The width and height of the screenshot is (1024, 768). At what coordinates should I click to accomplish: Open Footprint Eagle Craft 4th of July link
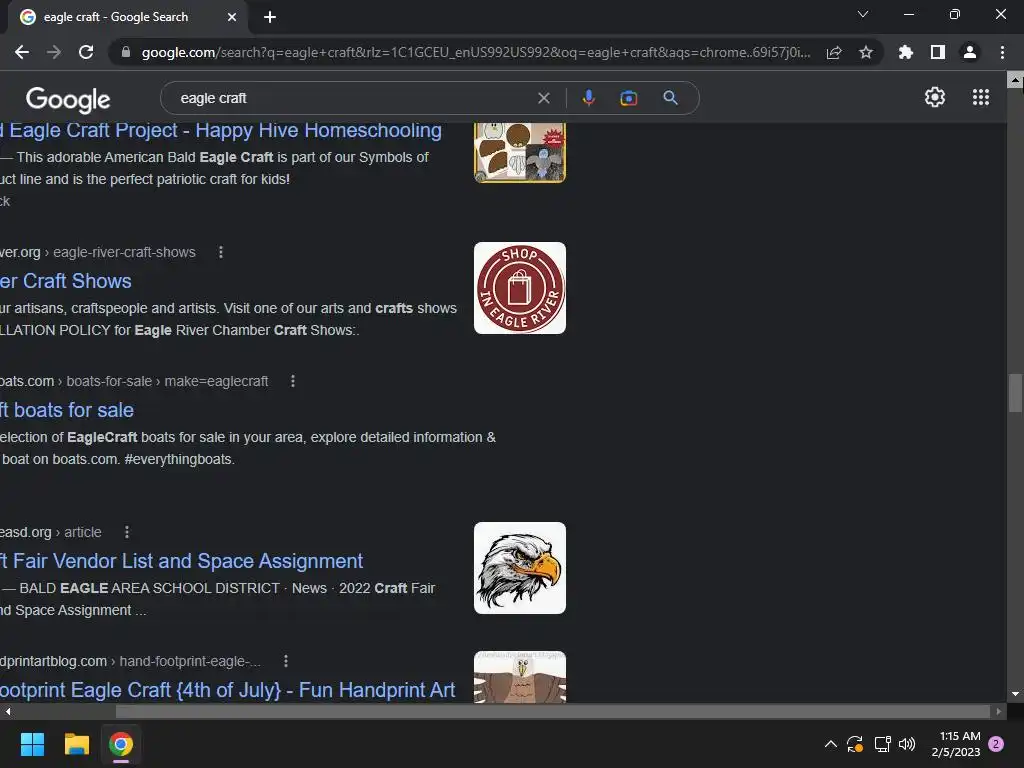click(x=227, y=690)
